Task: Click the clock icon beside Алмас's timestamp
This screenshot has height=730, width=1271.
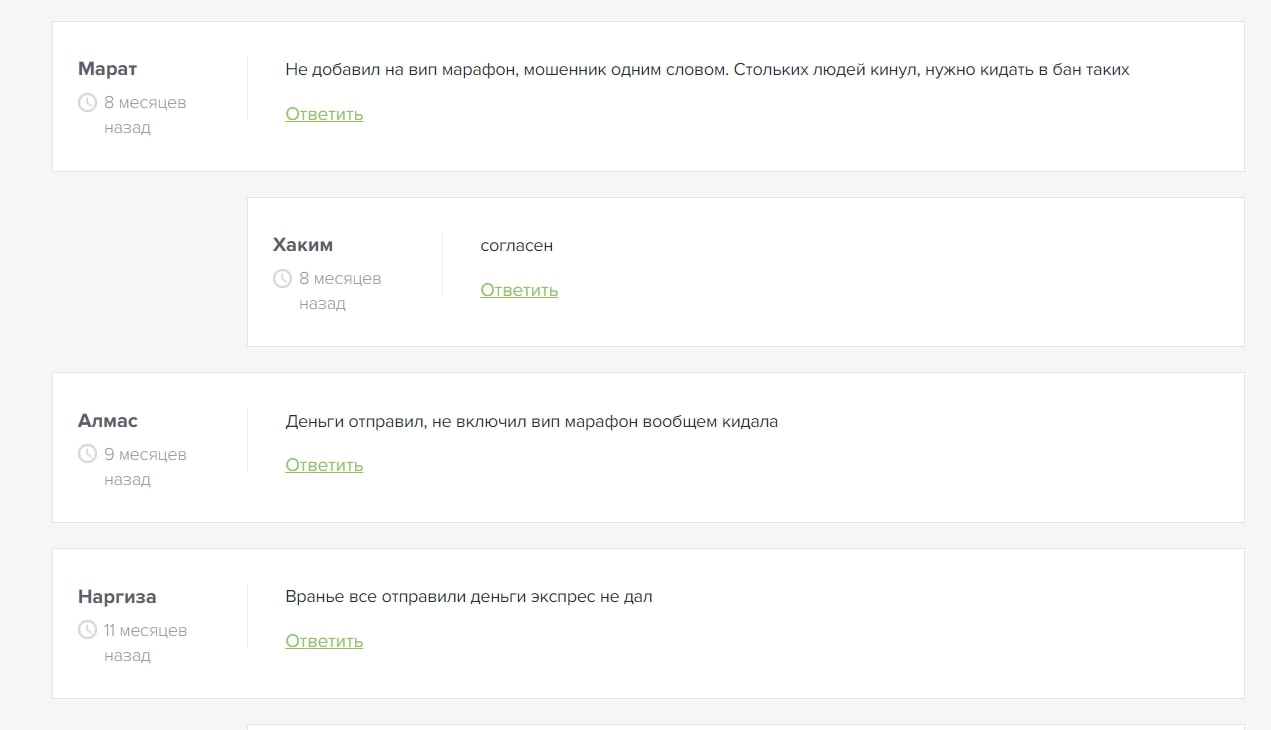Action: pyautogui.click(x=87, y=454)
